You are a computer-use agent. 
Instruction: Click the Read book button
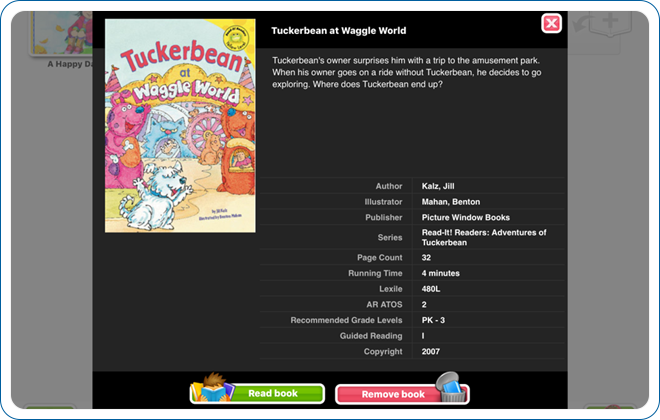coord(257,393)
